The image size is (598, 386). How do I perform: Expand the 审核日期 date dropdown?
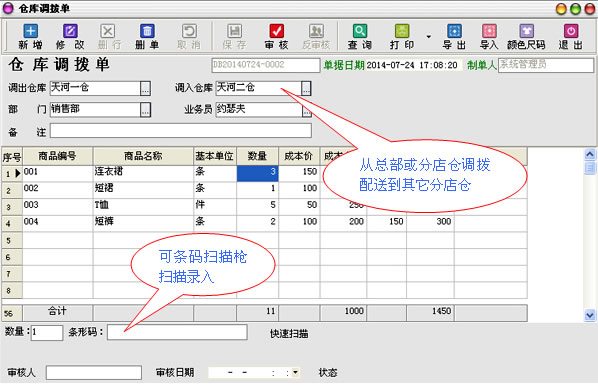pyautogui.click(x=295, y=372)
